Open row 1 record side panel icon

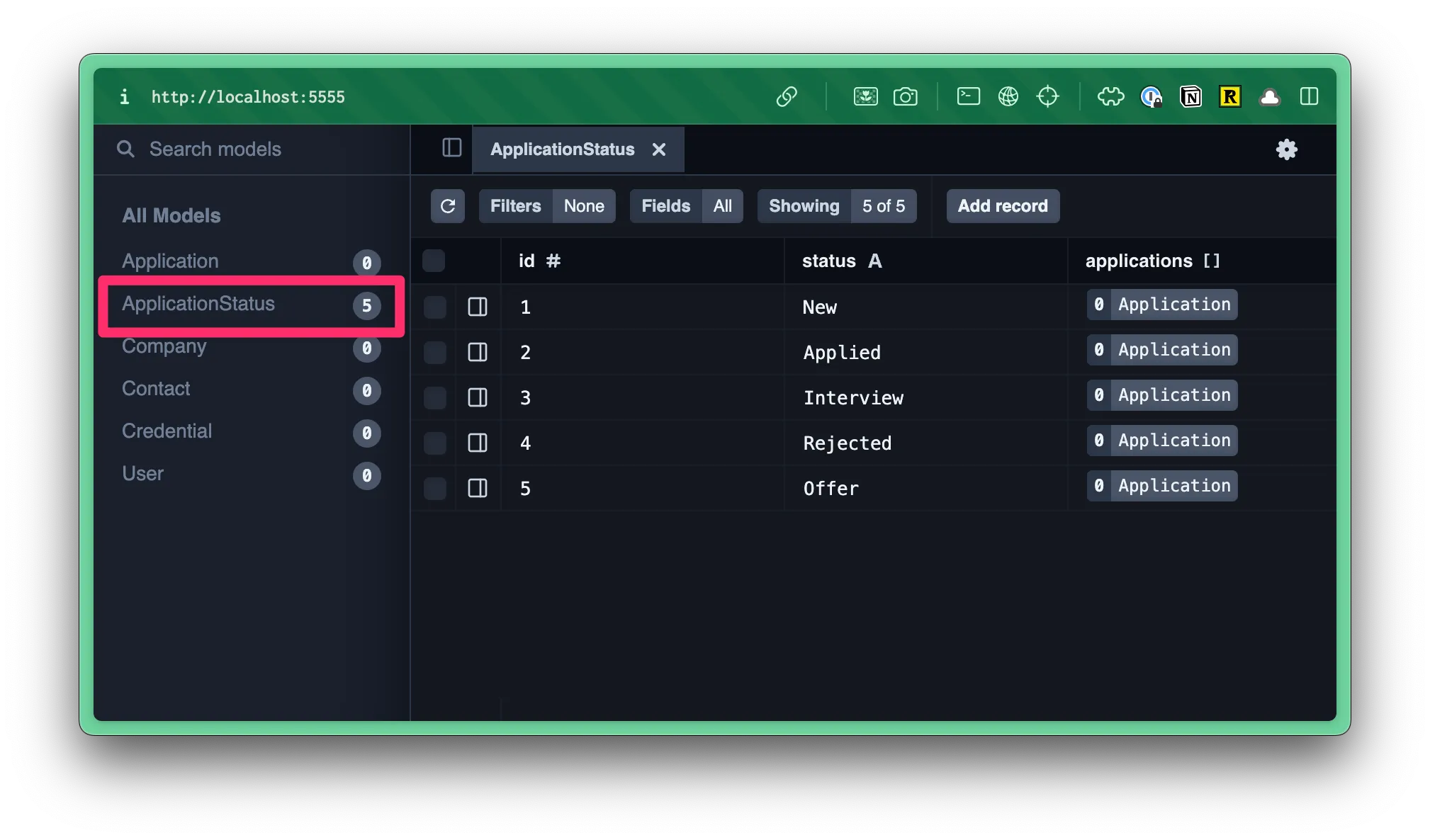coord(478,307)
